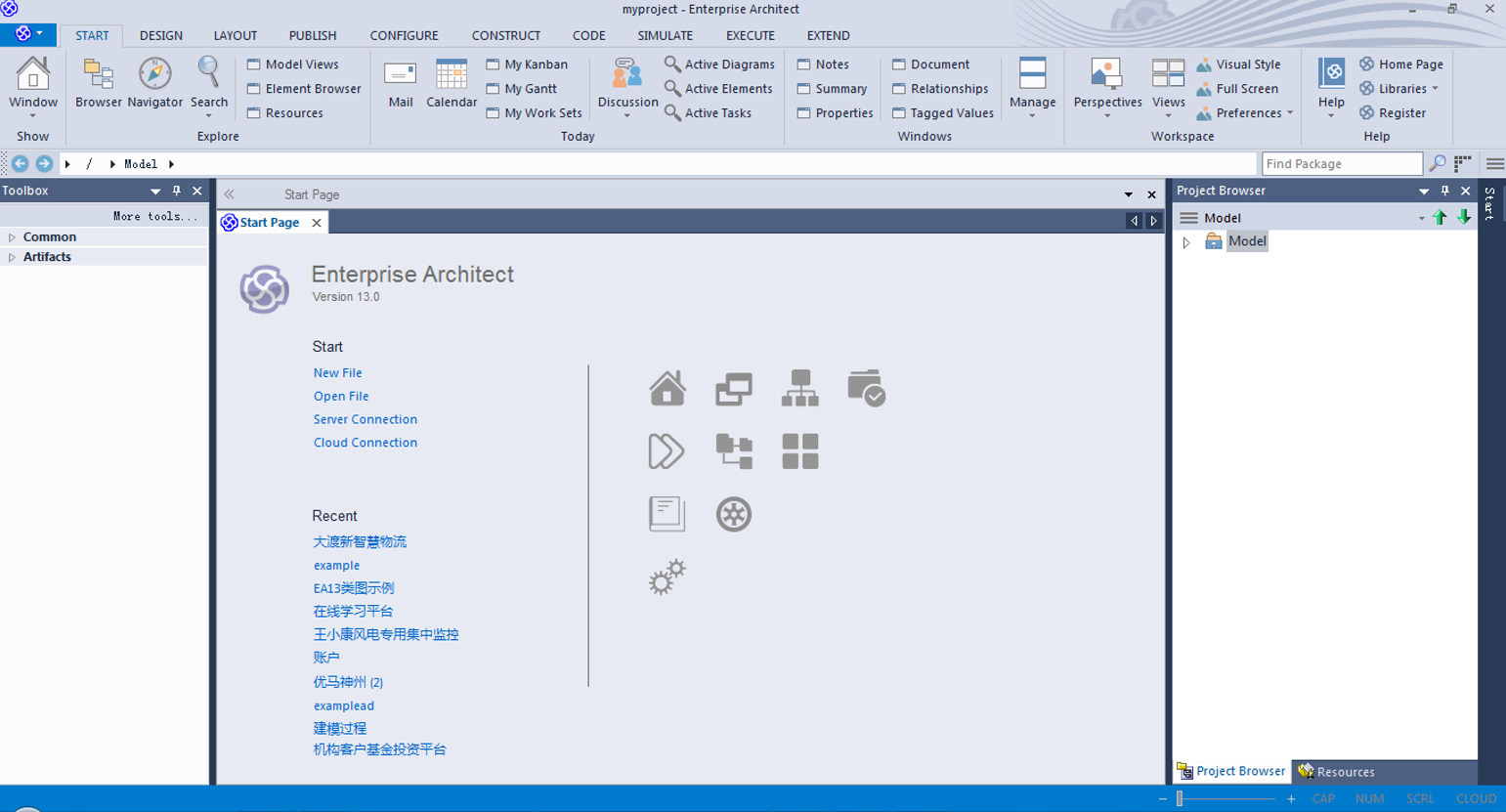The height and width of the screenshot is (812, 1506).
Task: Open the Discussion icon in ribbon
Action: (626, 75)
